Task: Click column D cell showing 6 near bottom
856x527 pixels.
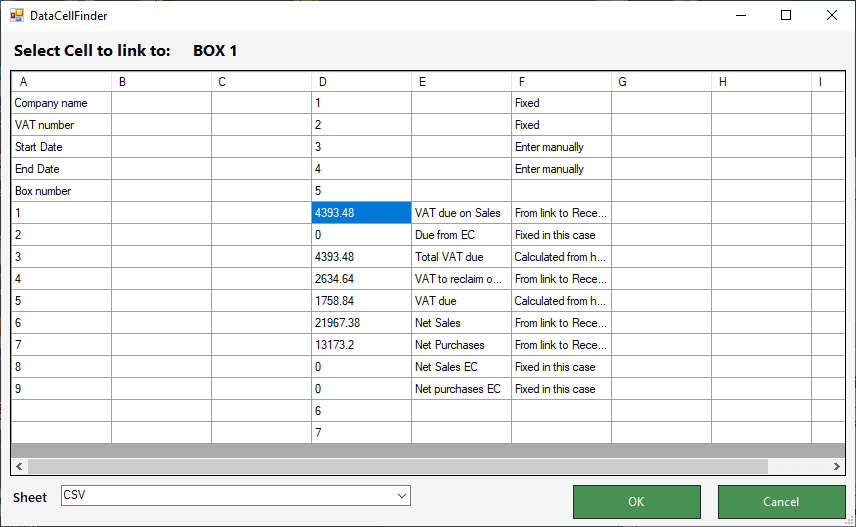Action: 361,411
